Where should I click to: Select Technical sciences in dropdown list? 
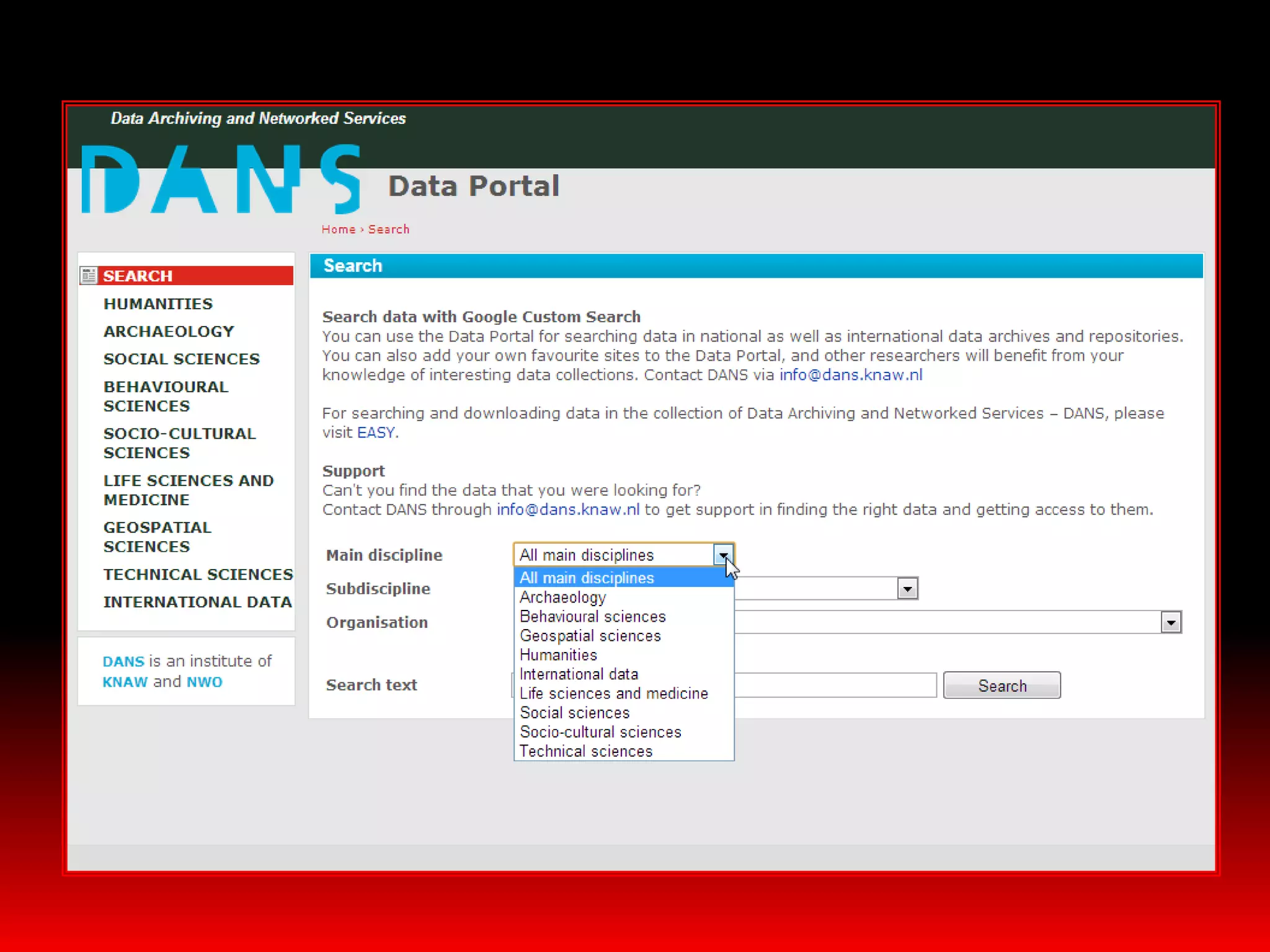tap(586, 751)
